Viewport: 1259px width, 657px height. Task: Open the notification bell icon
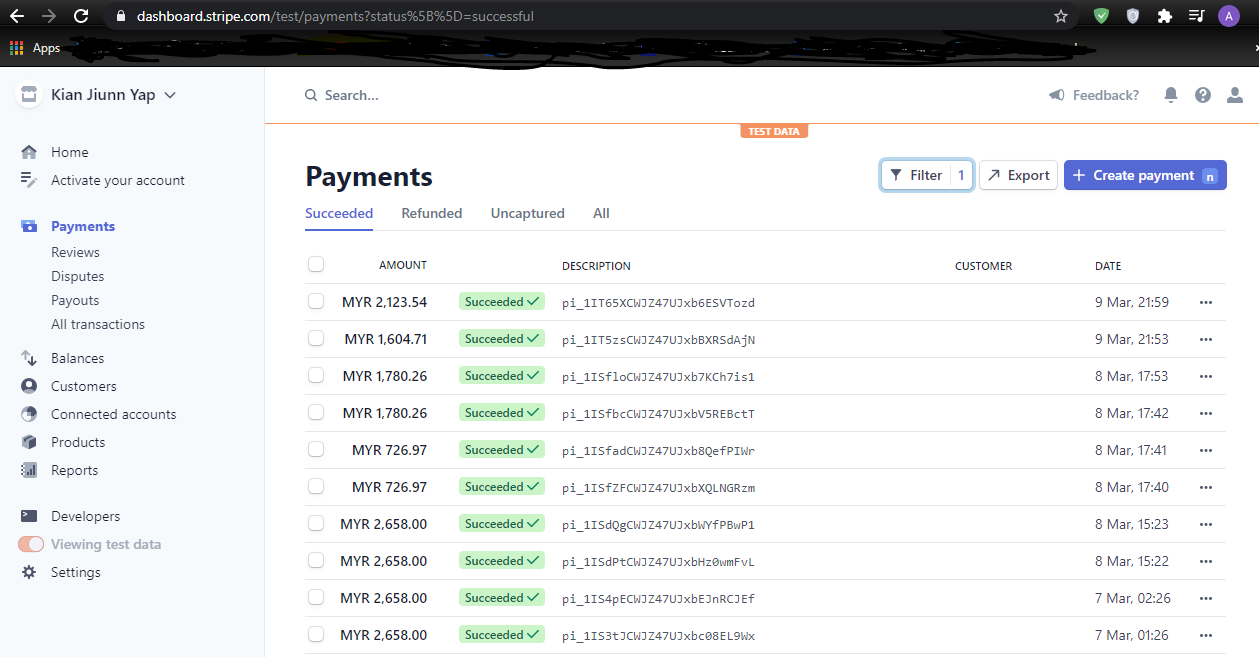click(x=1170, y=94)
